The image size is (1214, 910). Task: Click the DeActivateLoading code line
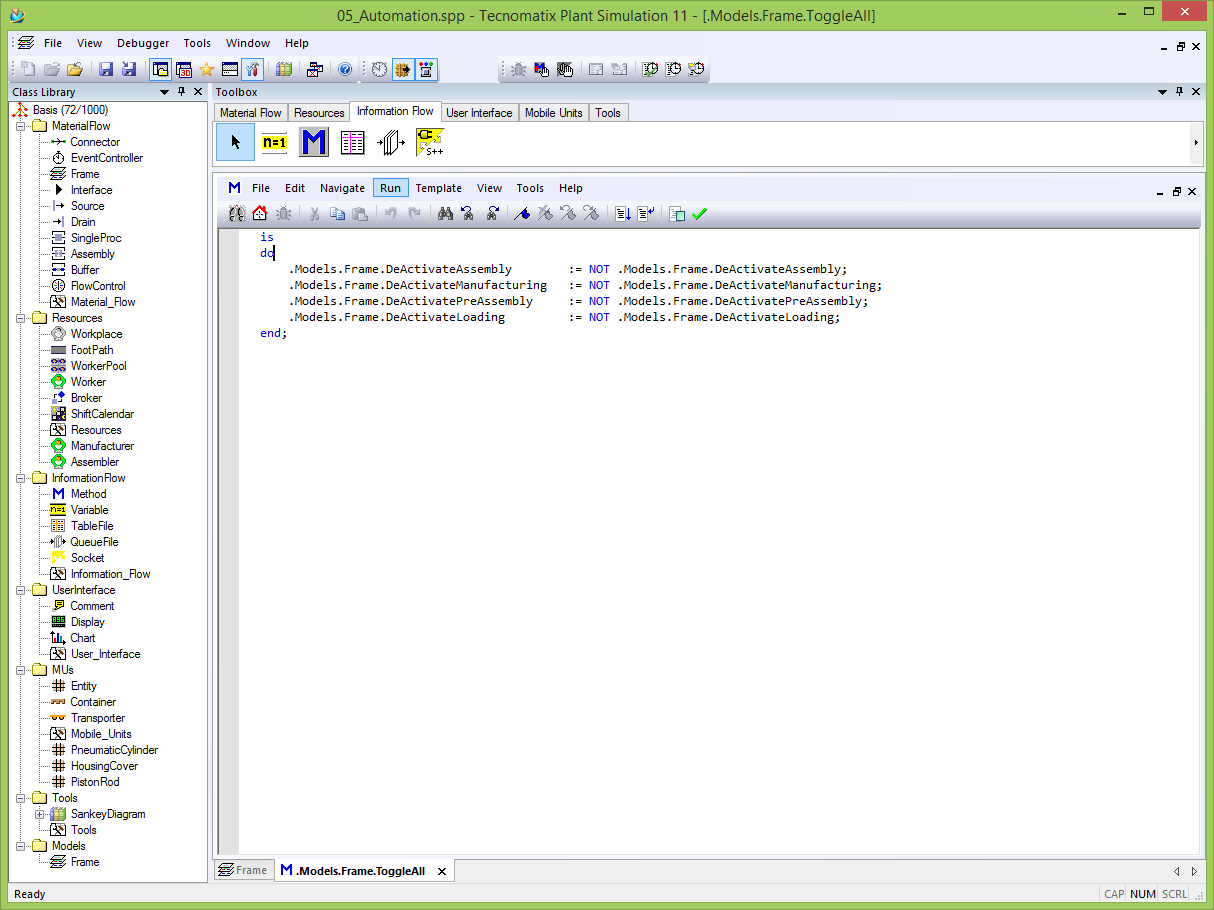[x=565, y=317]
